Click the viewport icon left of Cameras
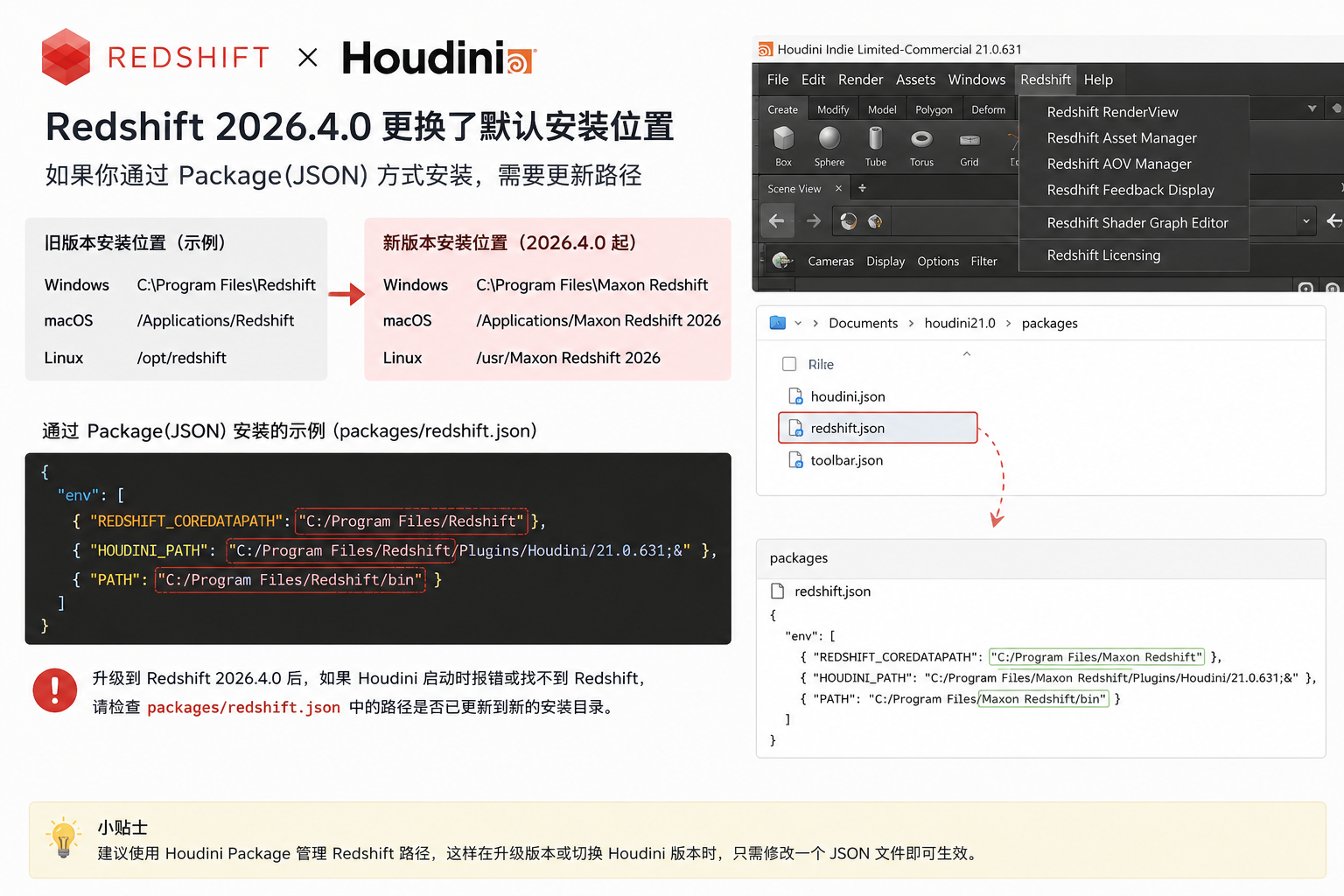This screenshot has width=1344, height=896. pos(782,261)
